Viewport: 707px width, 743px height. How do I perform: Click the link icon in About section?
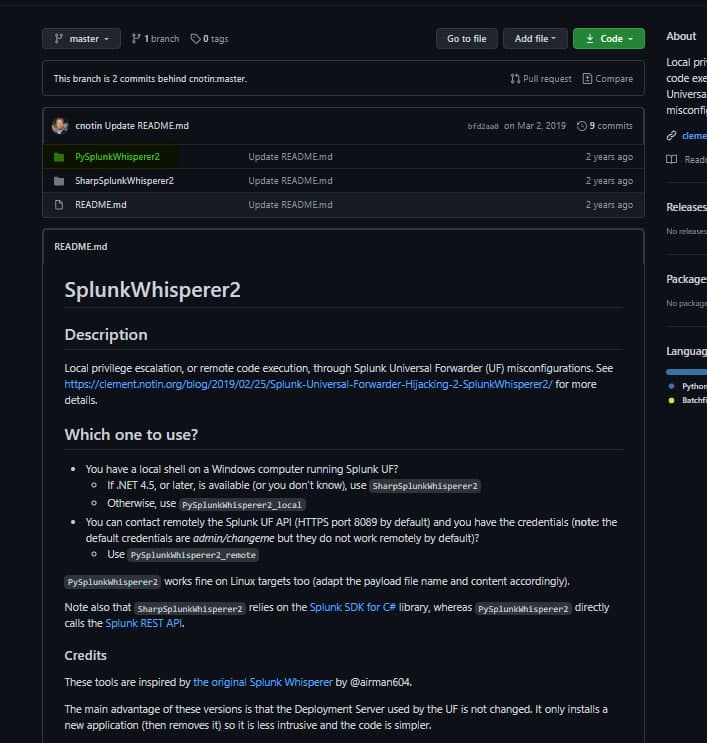pos(671,135)
